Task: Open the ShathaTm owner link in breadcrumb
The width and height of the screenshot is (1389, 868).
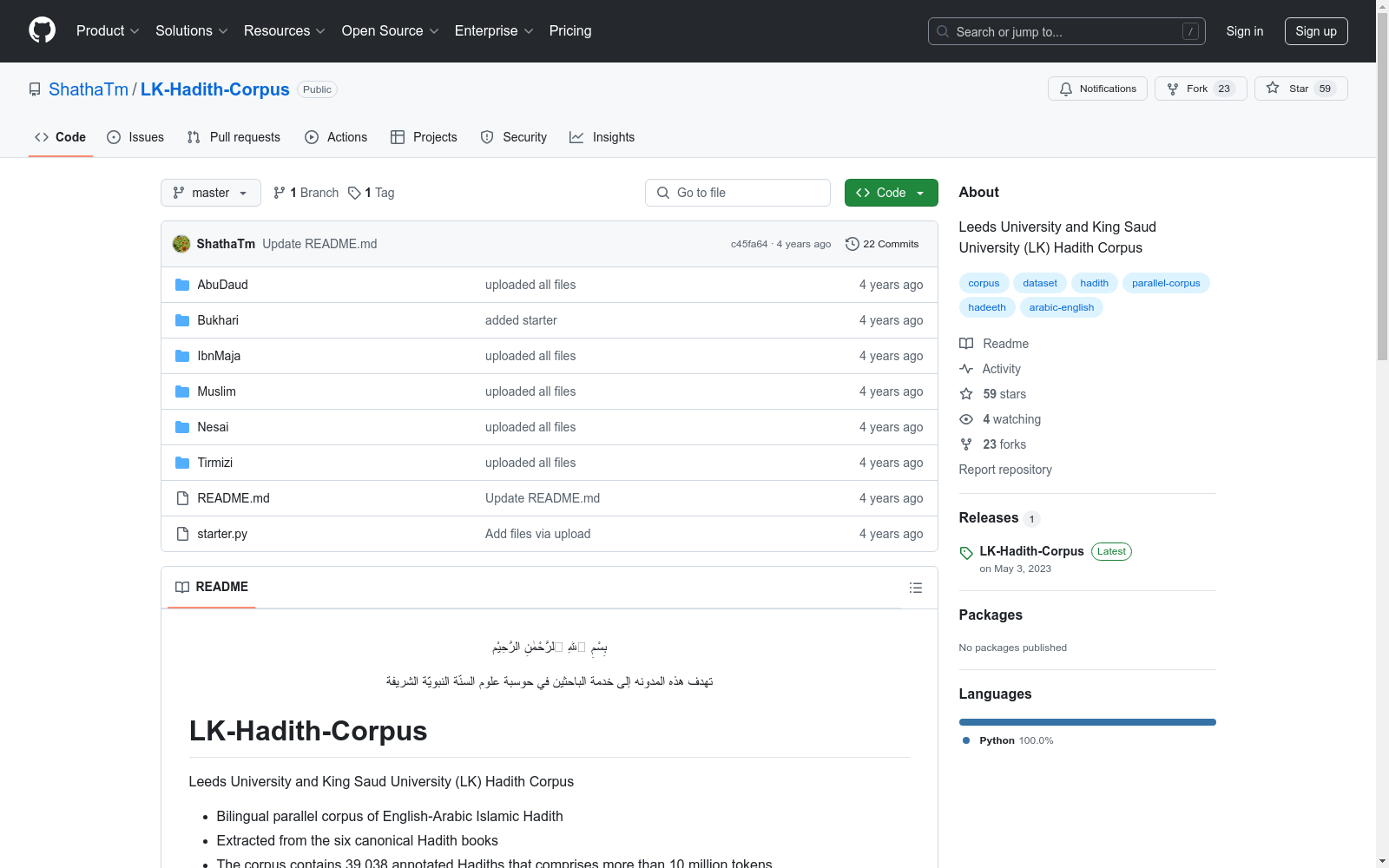Action: (x=89, y=89)
